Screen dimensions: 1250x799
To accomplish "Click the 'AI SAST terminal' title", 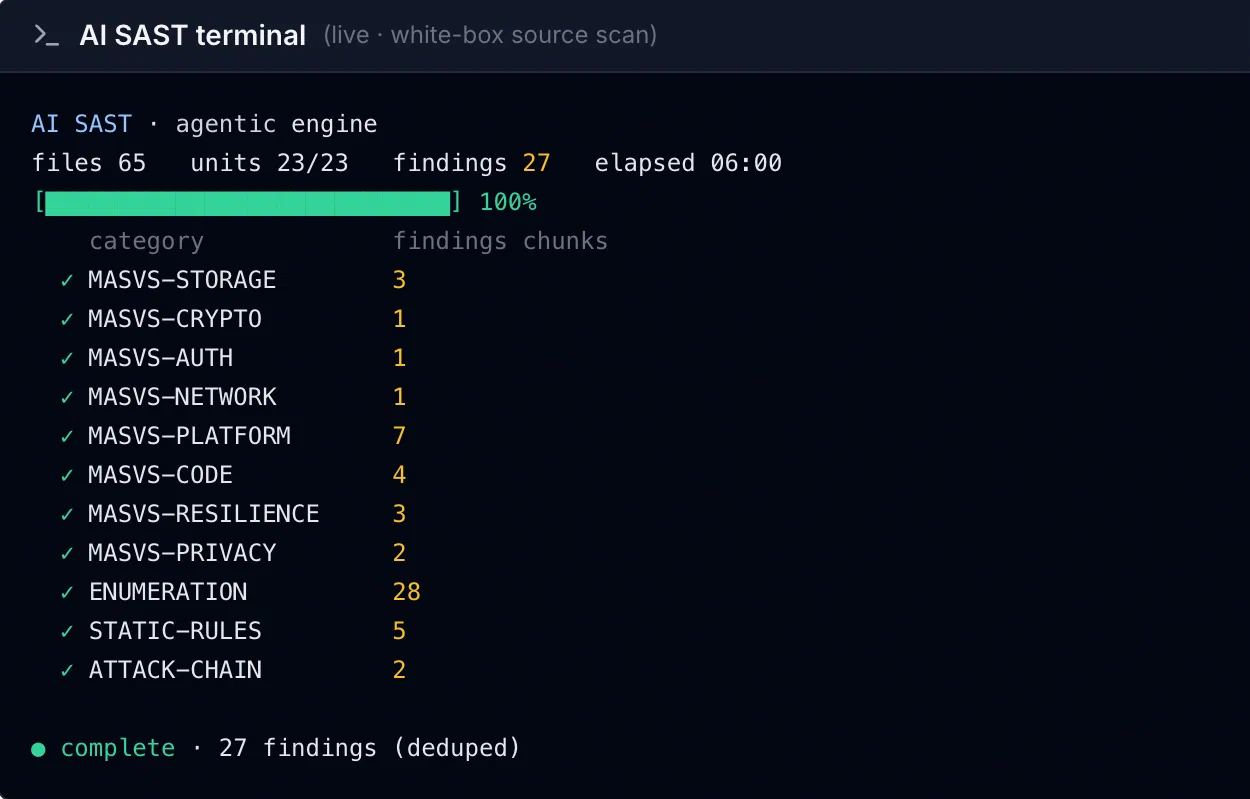I will pyautogui.click(x=193, y=35).
